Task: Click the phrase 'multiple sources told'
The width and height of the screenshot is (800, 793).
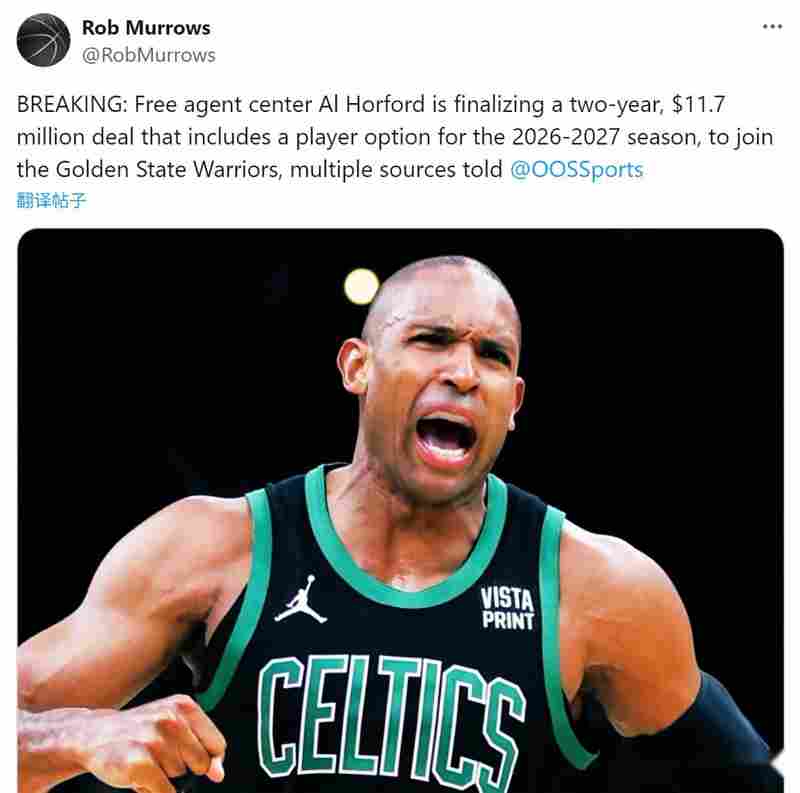Action: point(396,170)
